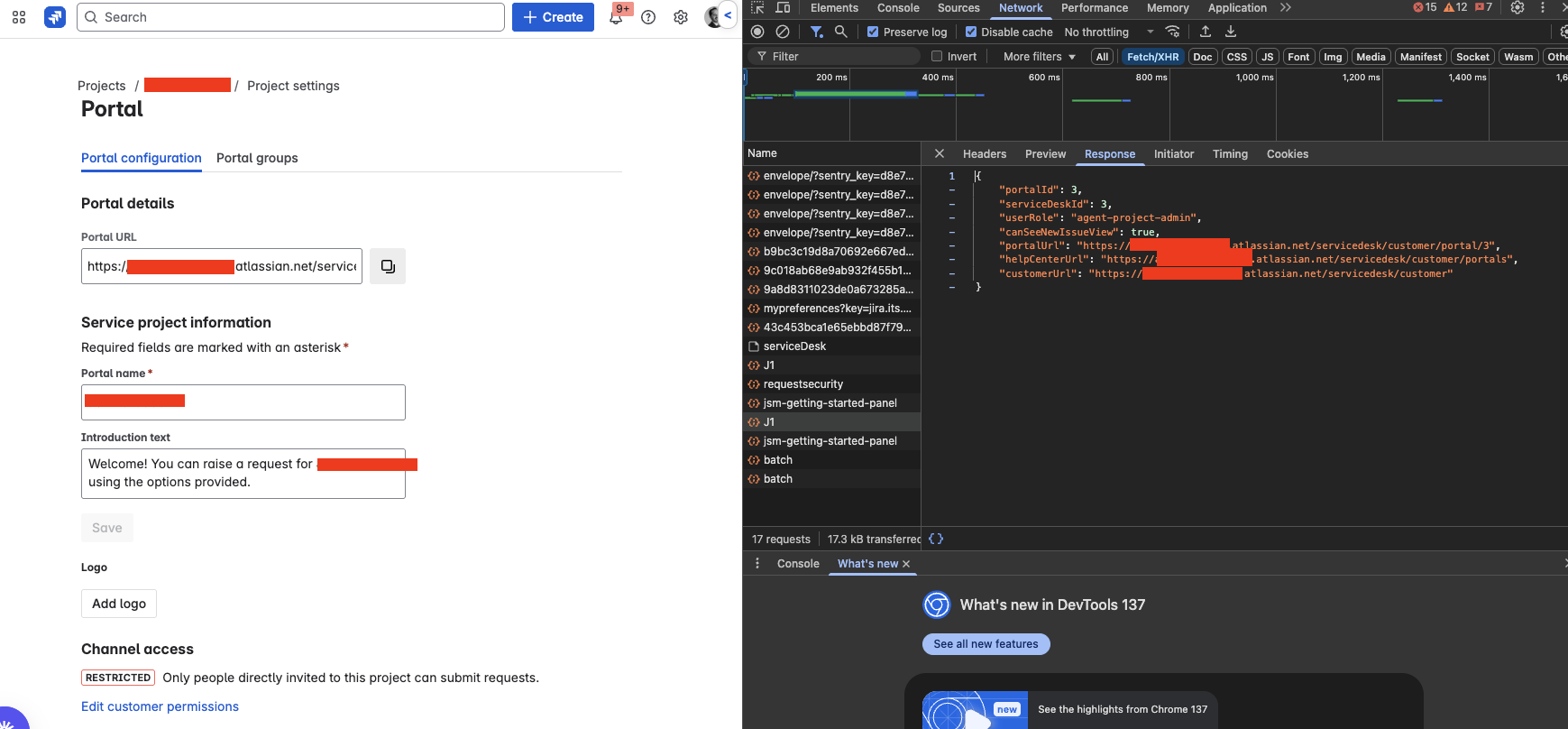Pretty-print the response with braces icon

[x=936, y=539]
